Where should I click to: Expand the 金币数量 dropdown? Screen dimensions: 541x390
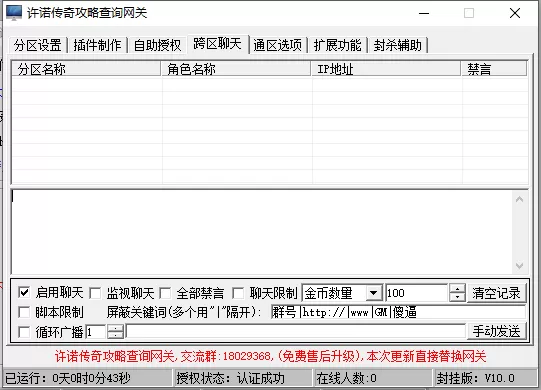[373, 293]
